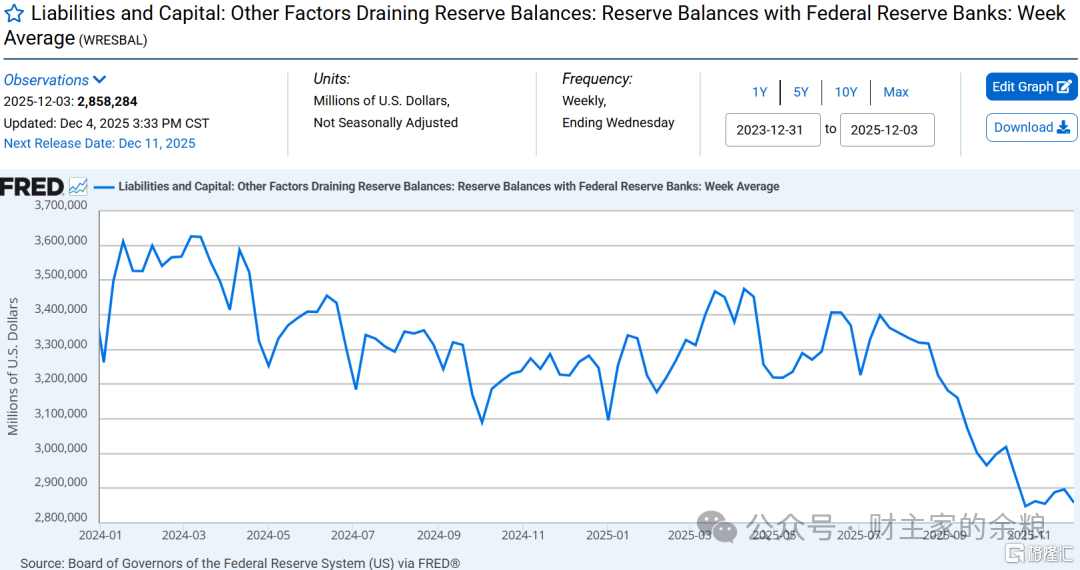The image size is (1080, 570).
Task: Click the end date field 2025-12-03
Action: [x=887, y=130]
